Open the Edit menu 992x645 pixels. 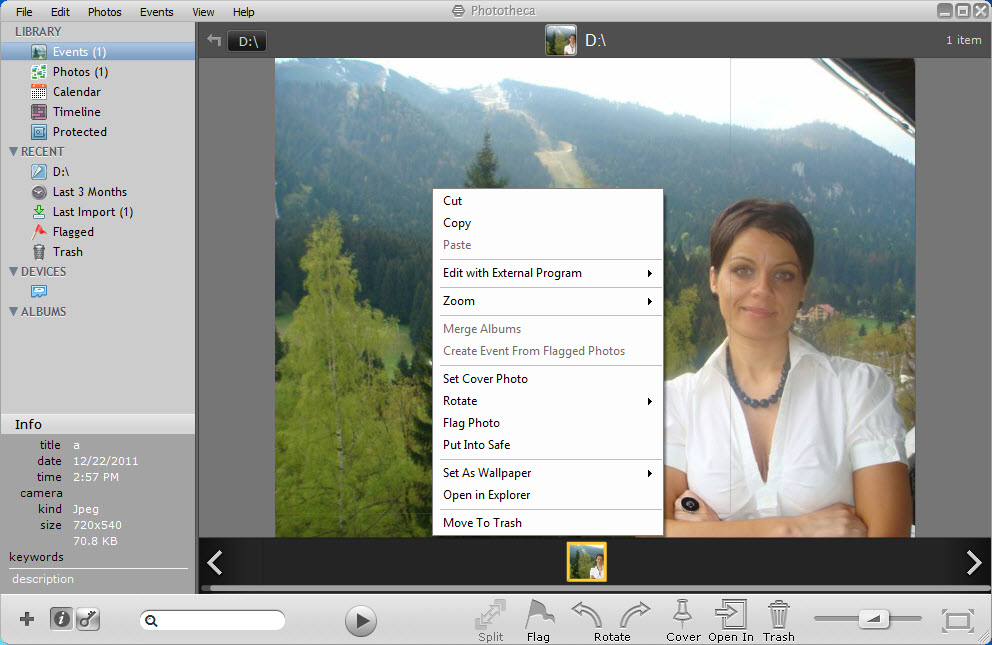click(60, 12)
